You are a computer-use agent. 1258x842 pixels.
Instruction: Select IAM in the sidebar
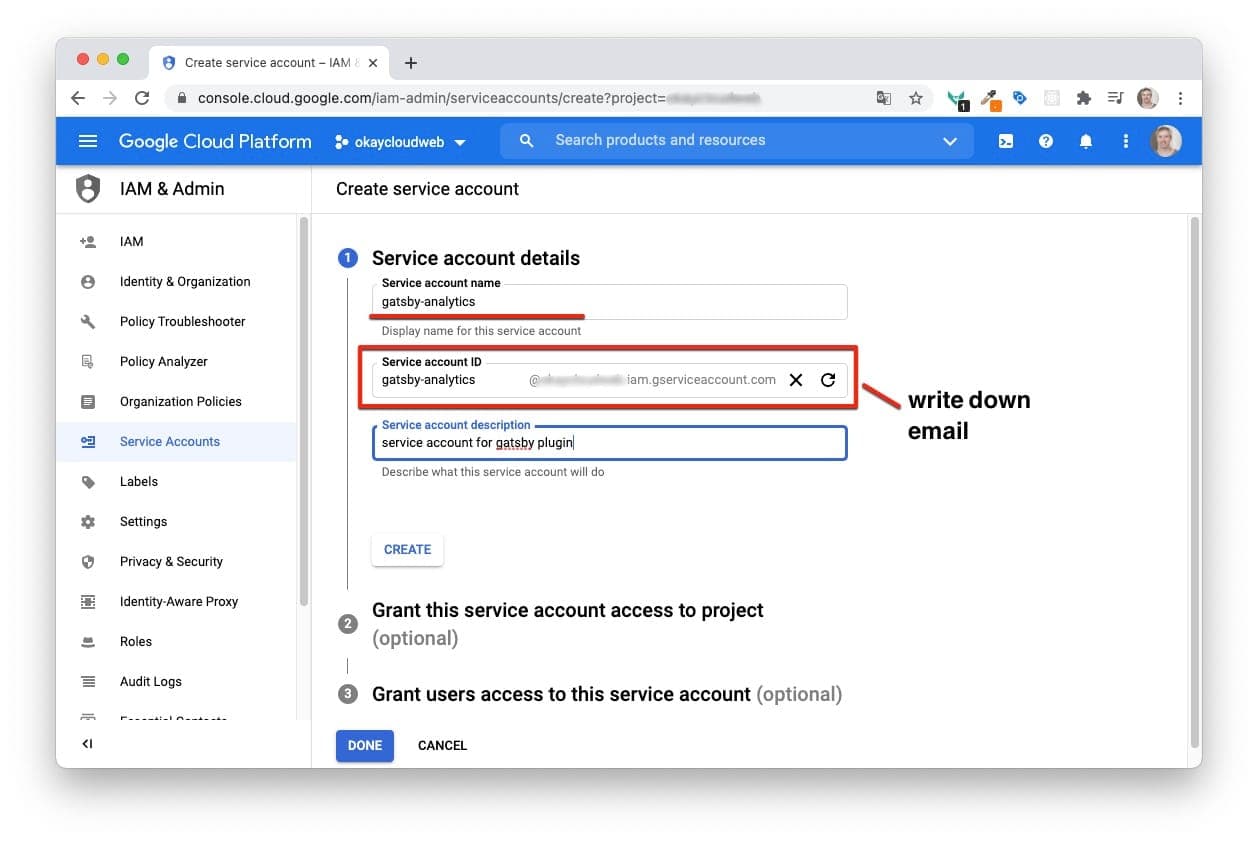(x=176, y=241)
